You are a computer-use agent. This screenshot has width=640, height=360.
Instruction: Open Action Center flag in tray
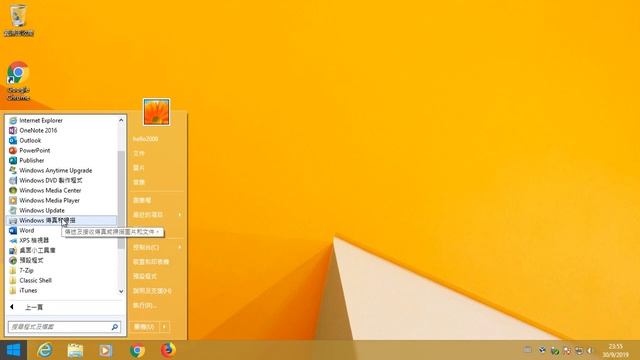click(567, 350)
